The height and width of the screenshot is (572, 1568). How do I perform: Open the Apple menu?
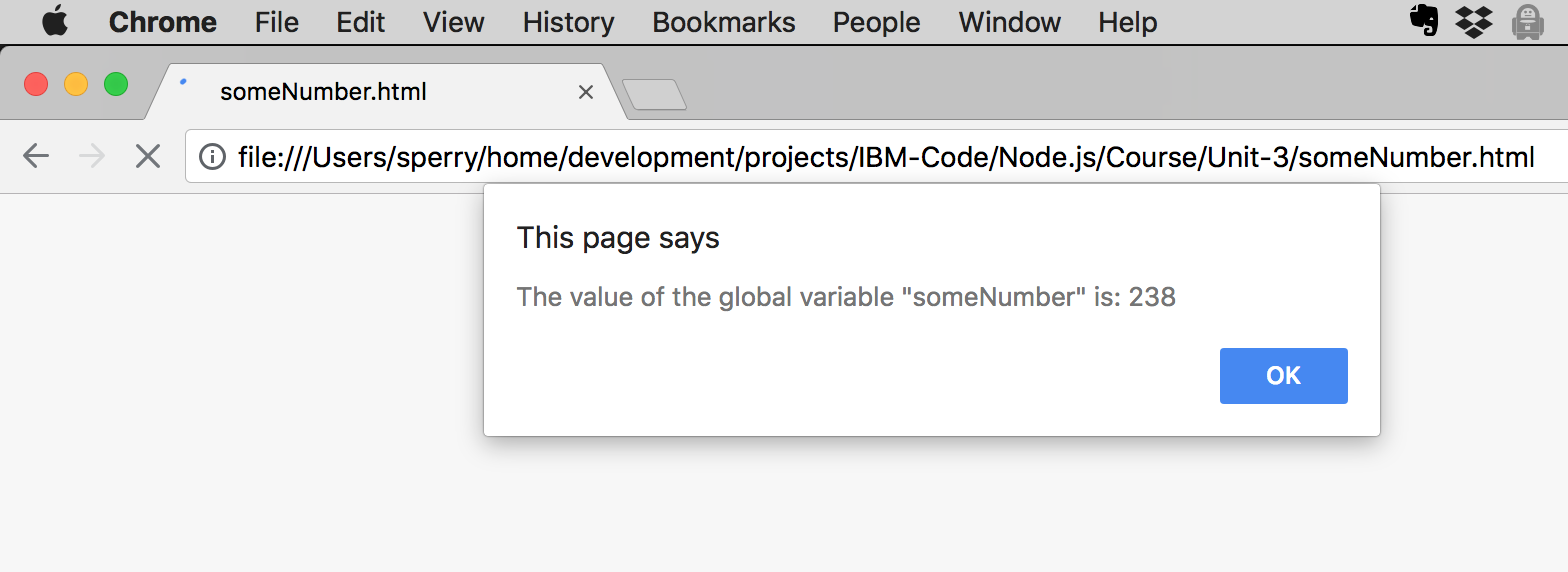(55, 21)
